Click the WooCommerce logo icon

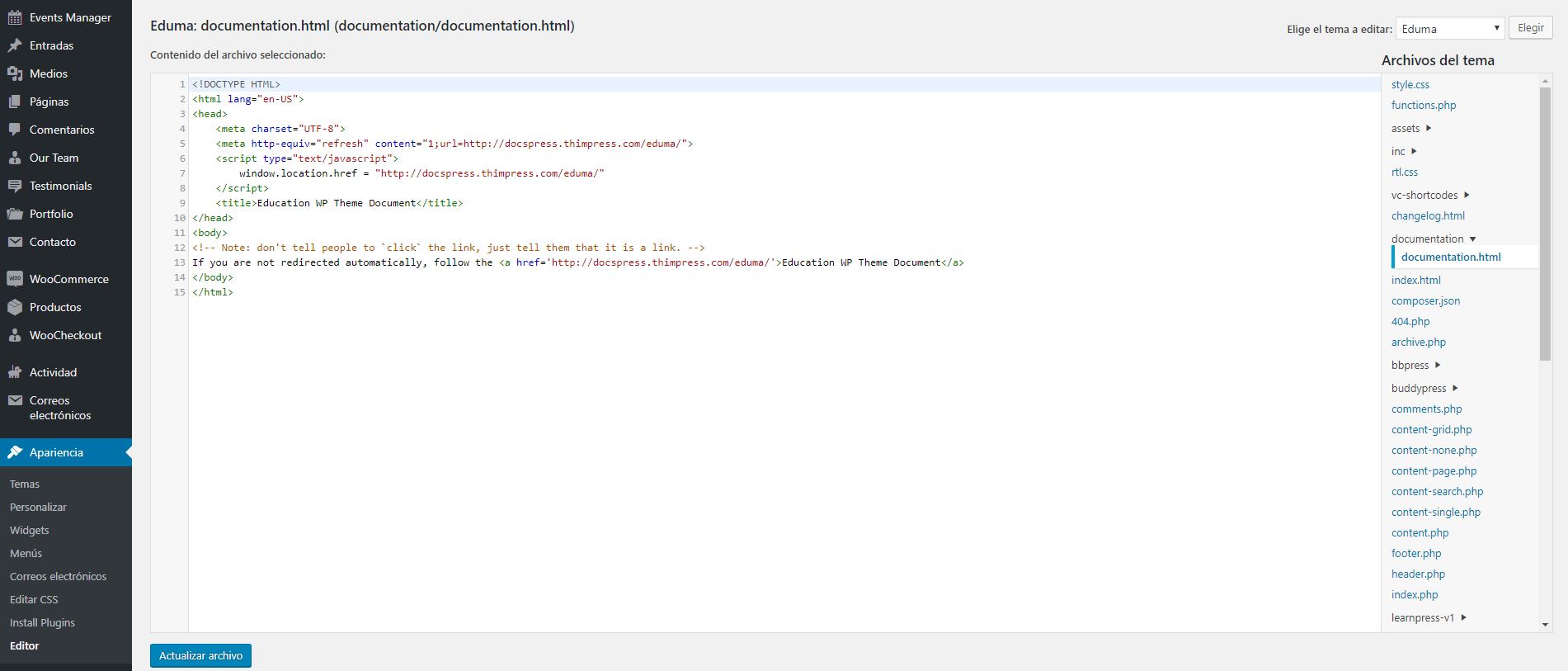point(15,279)
